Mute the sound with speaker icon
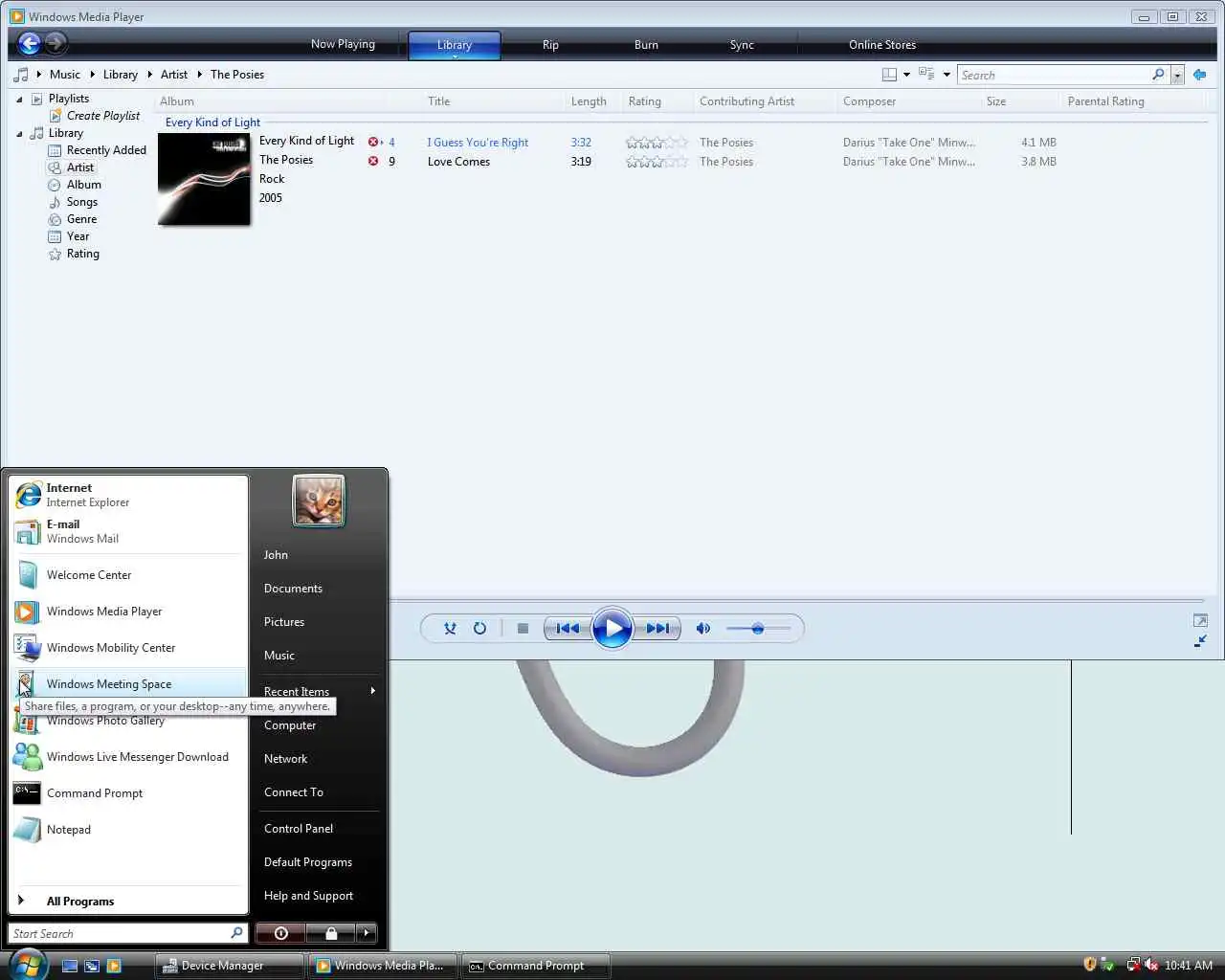 click(x=703, y=629)
